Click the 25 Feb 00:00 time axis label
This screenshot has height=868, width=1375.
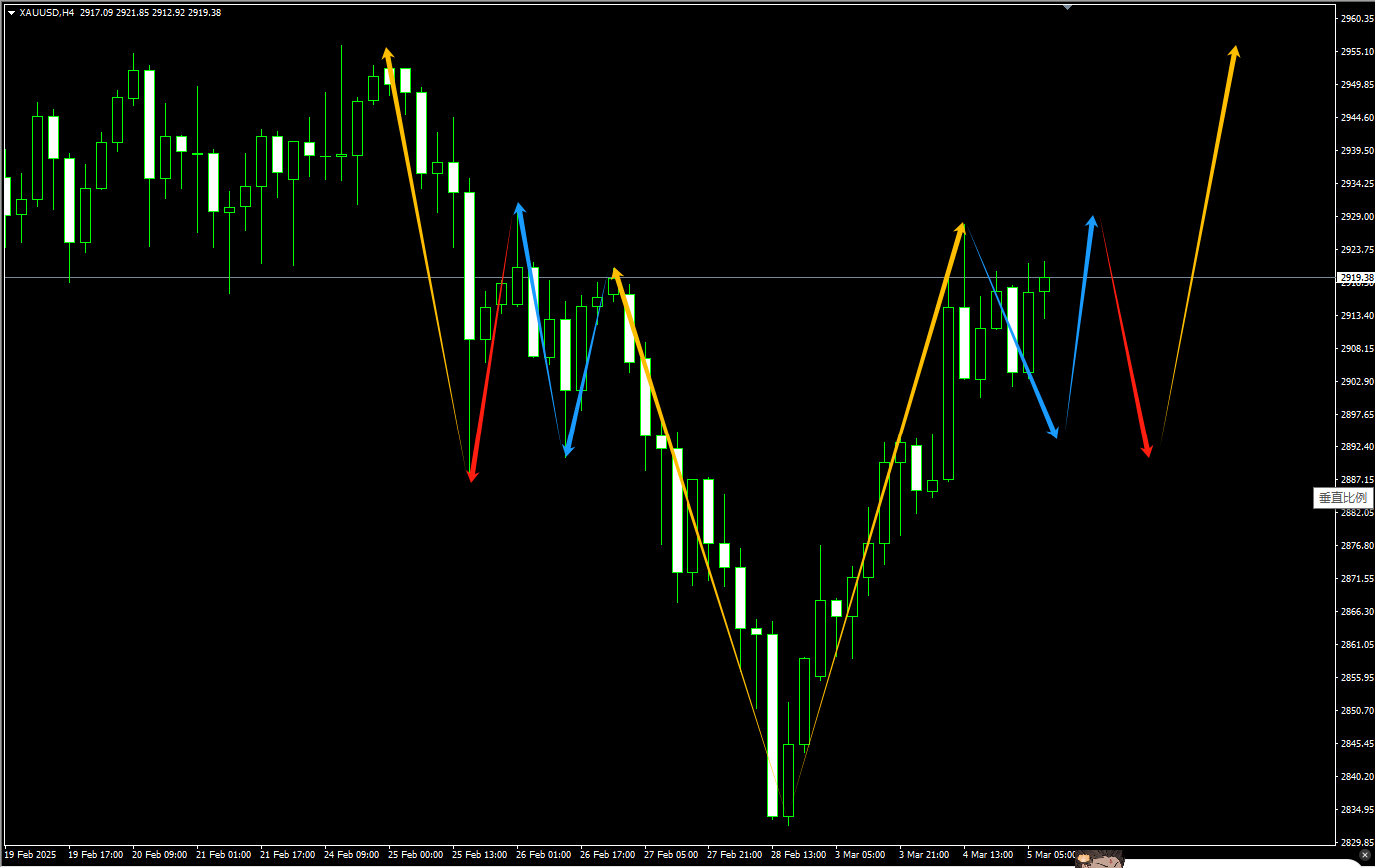[x=415, y=855]
